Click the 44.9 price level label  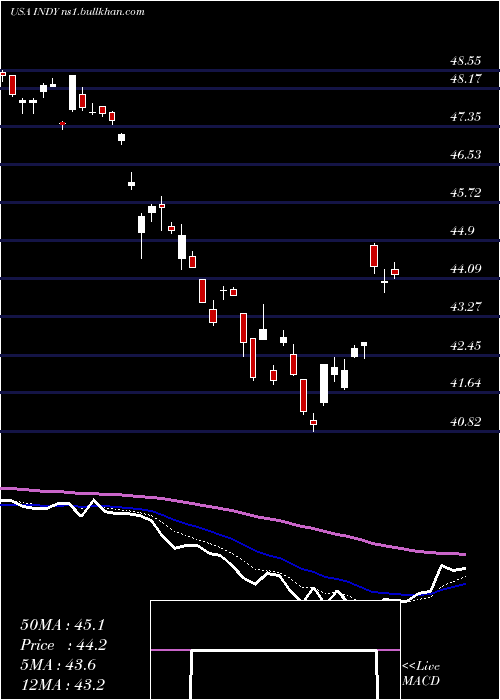coord(462,231)
